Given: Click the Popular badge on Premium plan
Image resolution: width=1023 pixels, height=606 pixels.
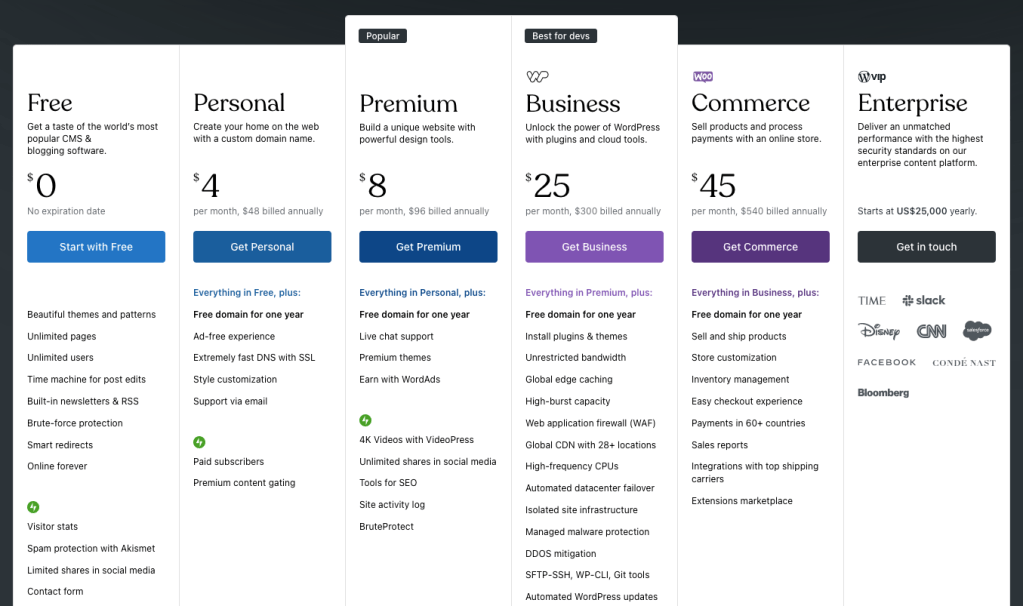Looking at the screenshot, I should 382,36.
